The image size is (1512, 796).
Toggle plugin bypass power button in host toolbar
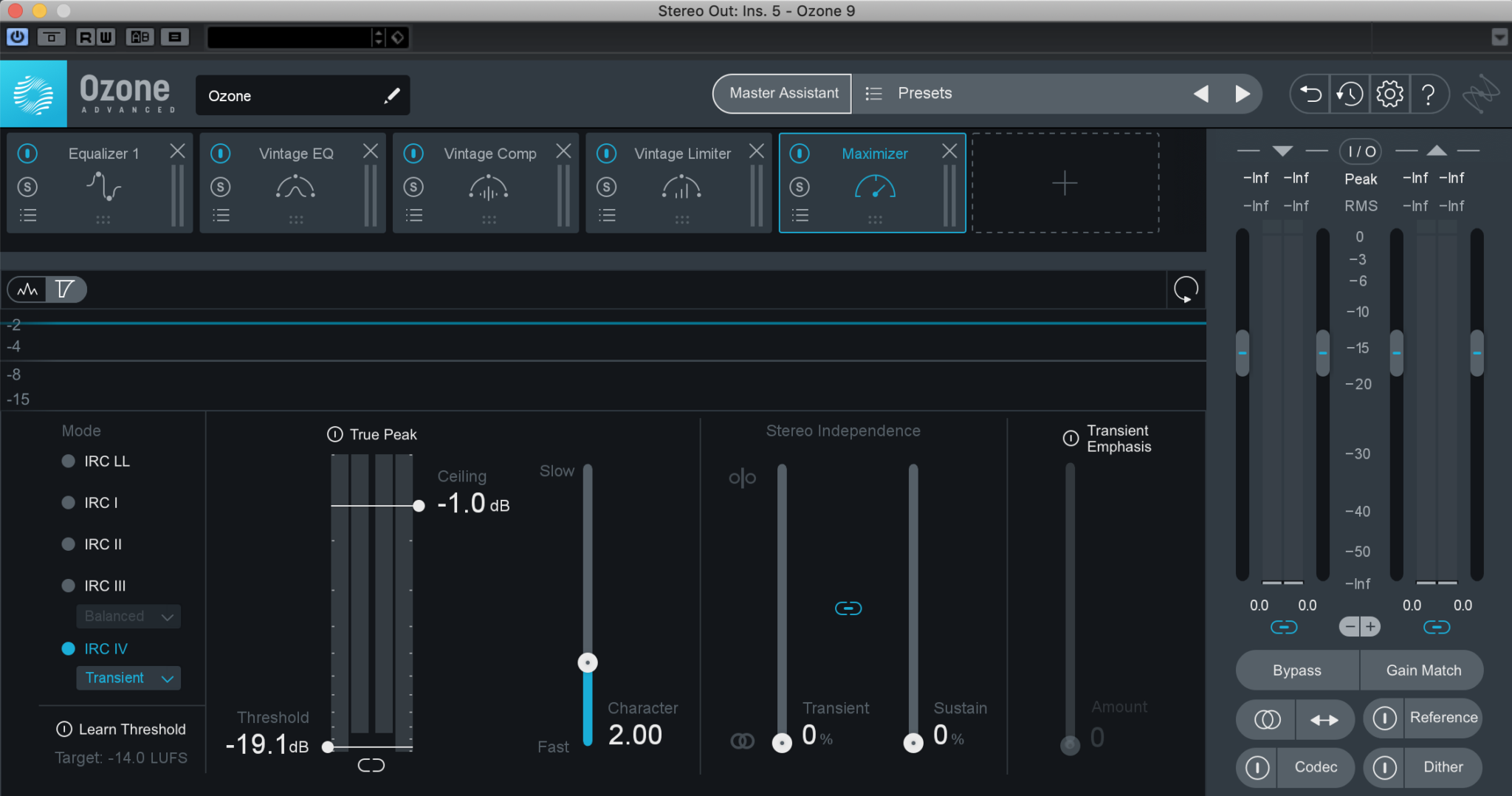point(17,36)
